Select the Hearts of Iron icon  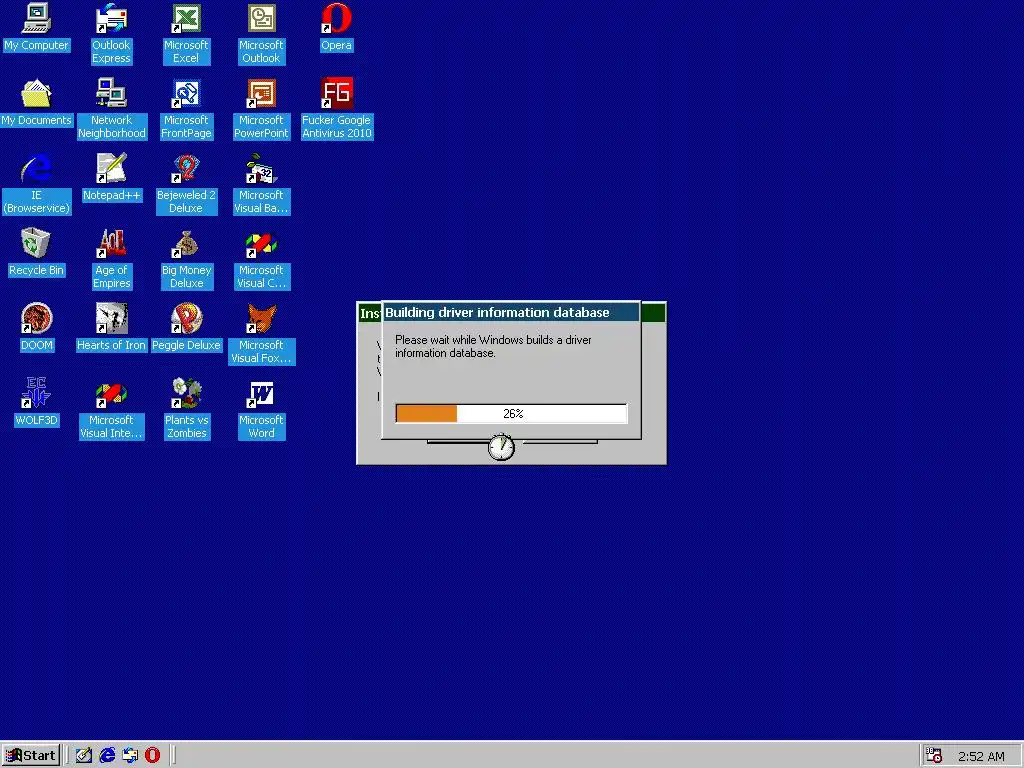(112, 328)
